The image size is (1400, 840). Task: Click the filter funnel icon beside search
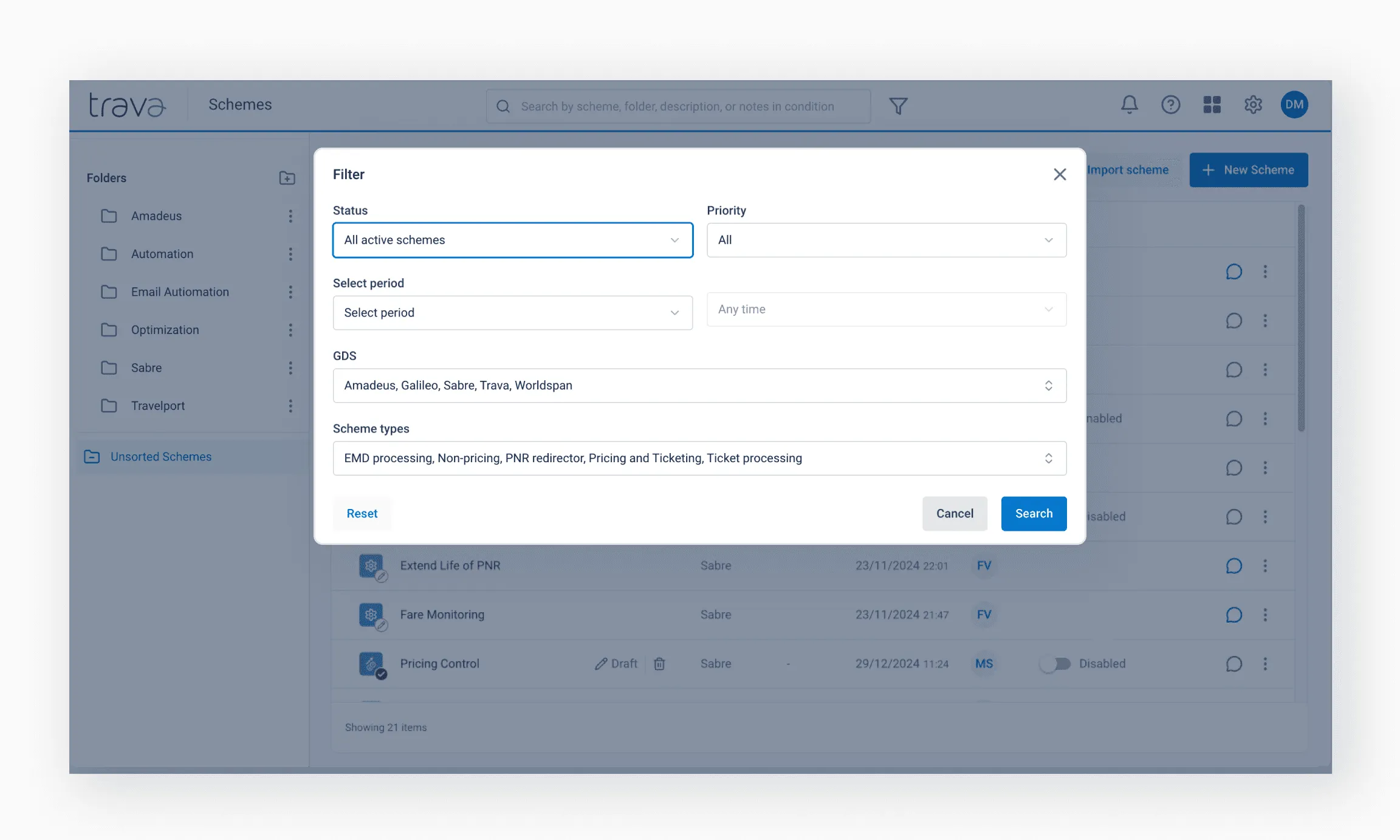point(898,105)
